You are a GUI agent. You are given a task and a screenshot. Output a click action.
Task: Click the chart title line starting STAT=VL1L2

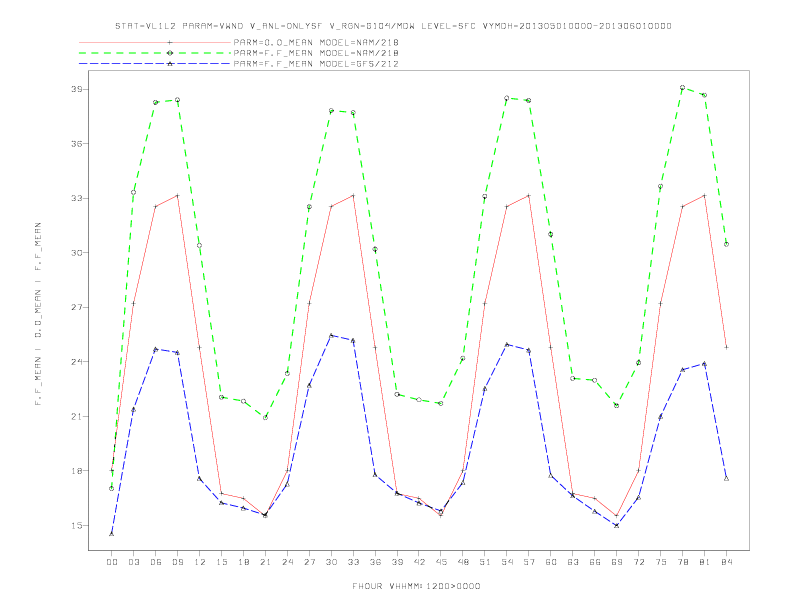tap(393, 26)
